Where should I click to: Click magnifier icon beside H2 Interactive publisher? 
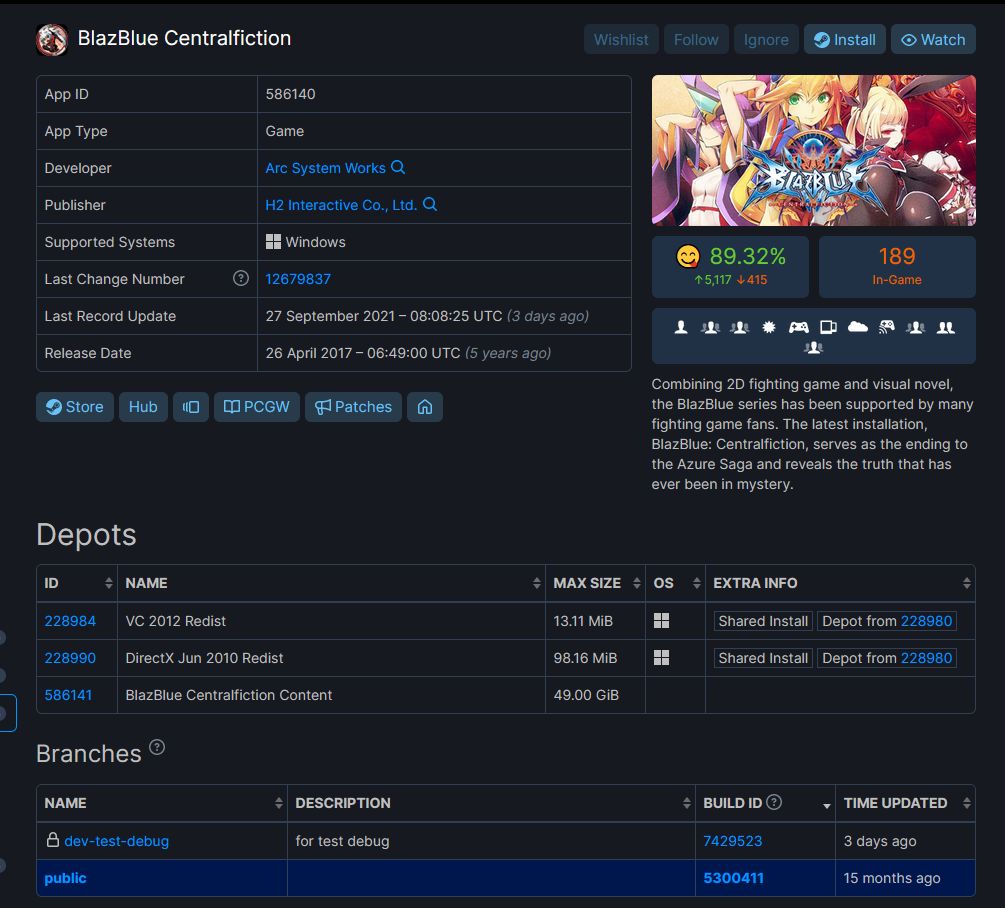(430, 204)
